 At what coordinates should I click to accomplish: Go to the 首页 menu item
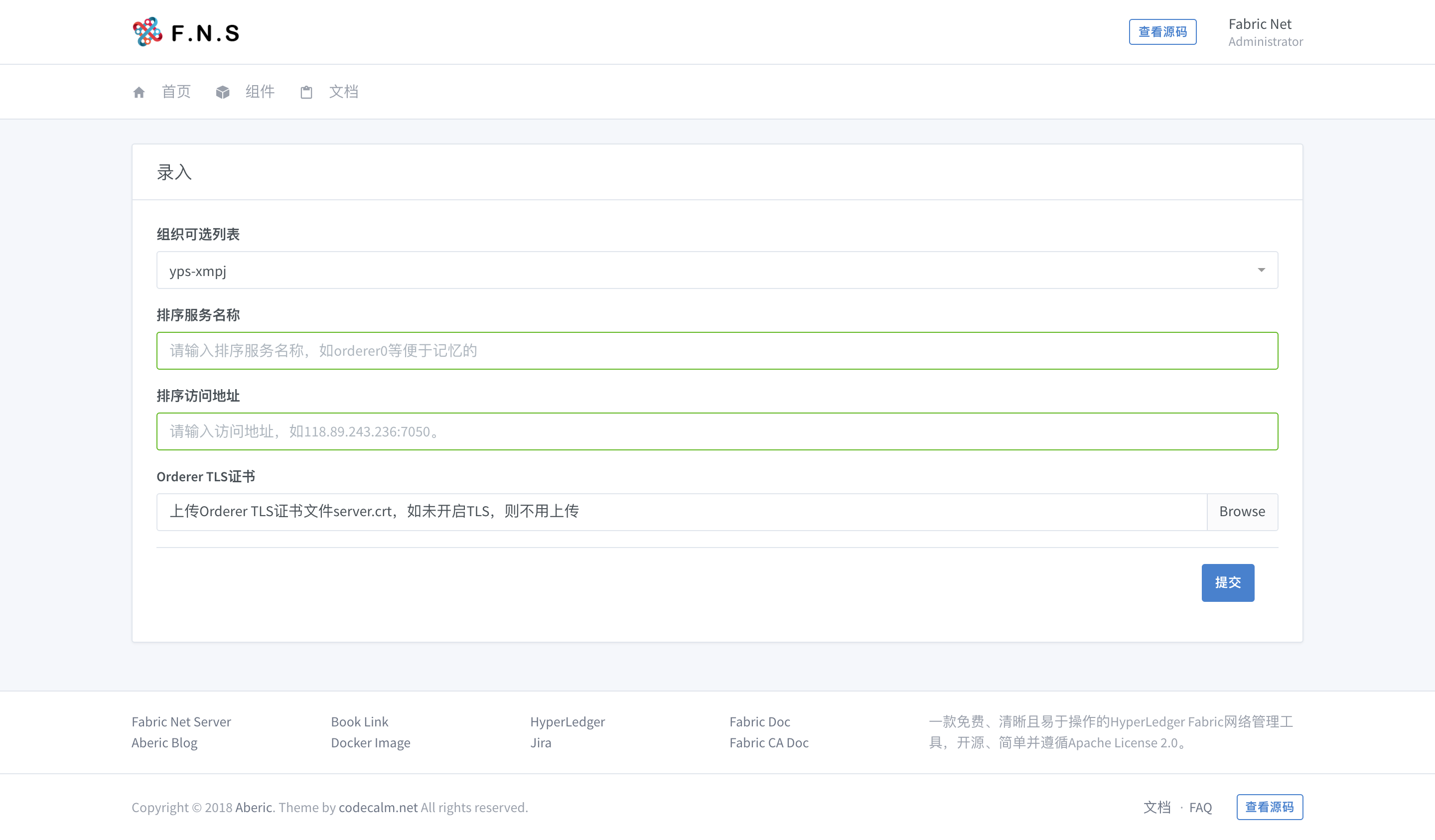tap(176, 92)
